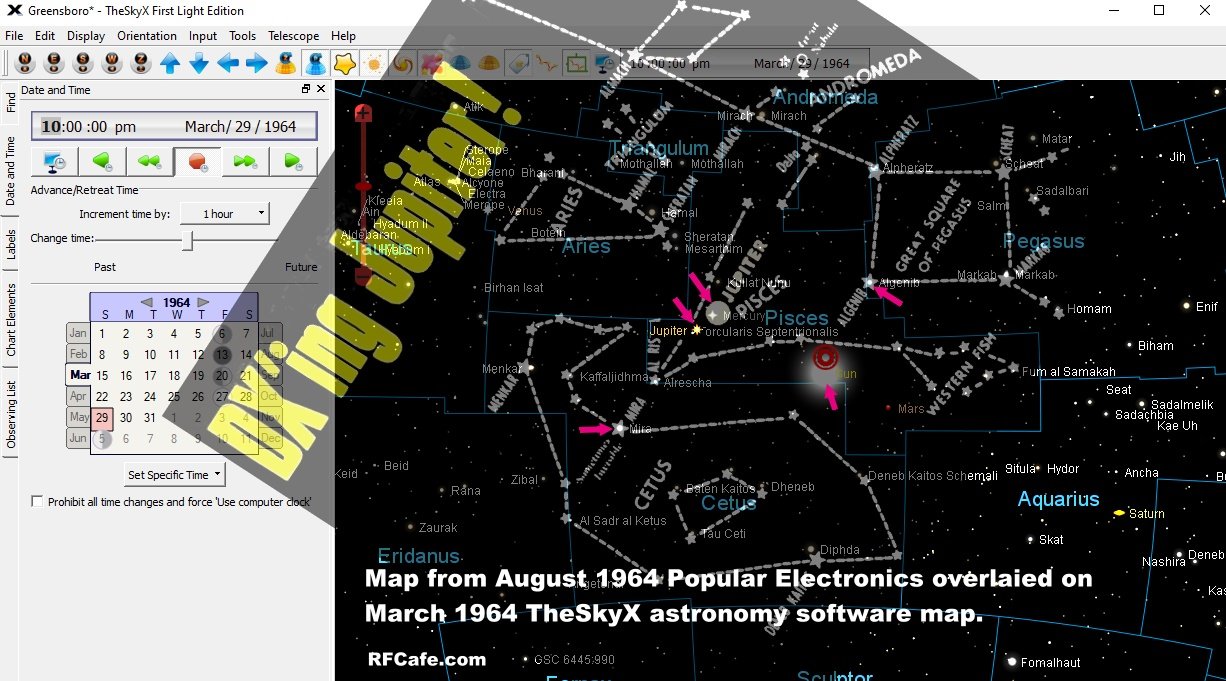
Task: Enable 'Prohibit all time changes' checkbox
Action: [x=38, y=502]
